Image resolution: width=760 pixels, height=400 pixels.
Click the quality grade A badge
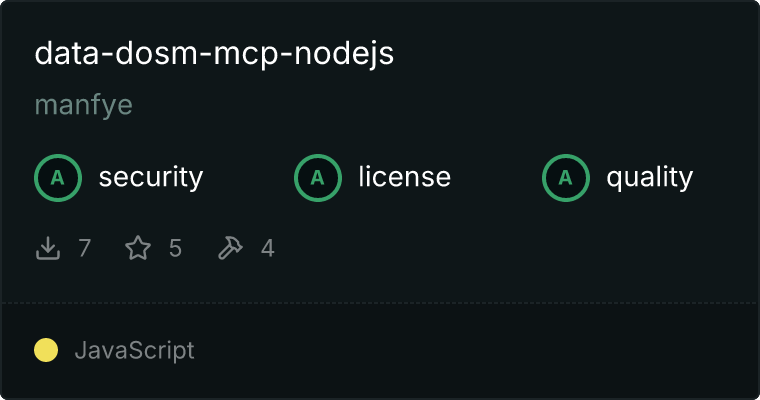(x=566, y=178)
